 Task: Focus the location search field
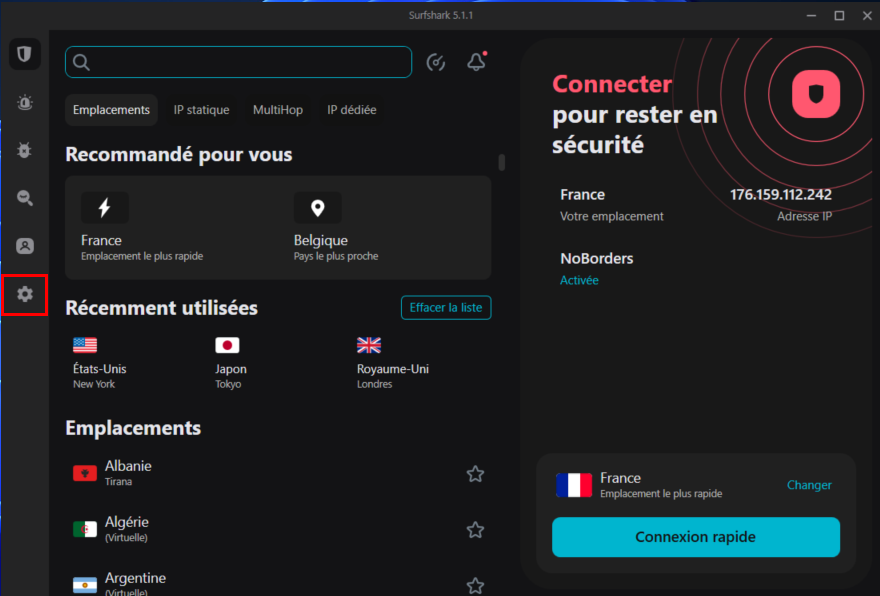coord(239,62)
